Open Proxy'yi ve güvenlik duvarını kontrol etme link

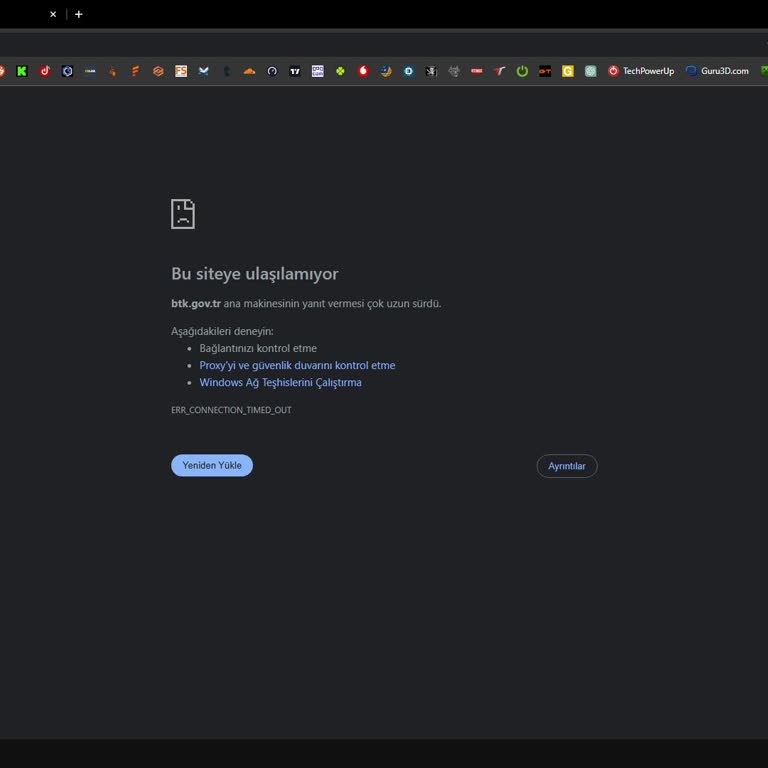[297, 365]
